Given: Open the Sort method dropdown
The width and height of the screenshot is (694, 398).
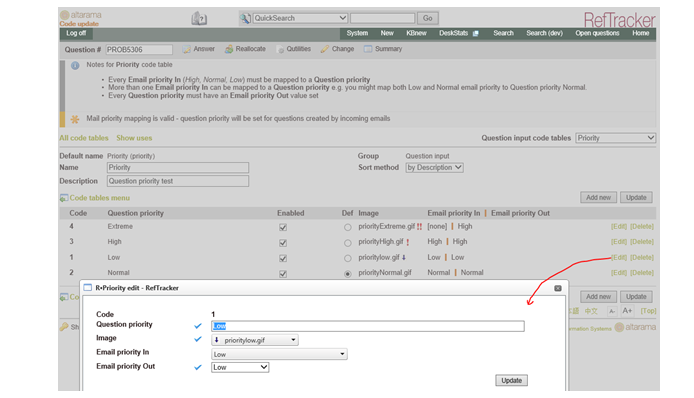Looking at the screenshot, I should click(x=434, y=168).
